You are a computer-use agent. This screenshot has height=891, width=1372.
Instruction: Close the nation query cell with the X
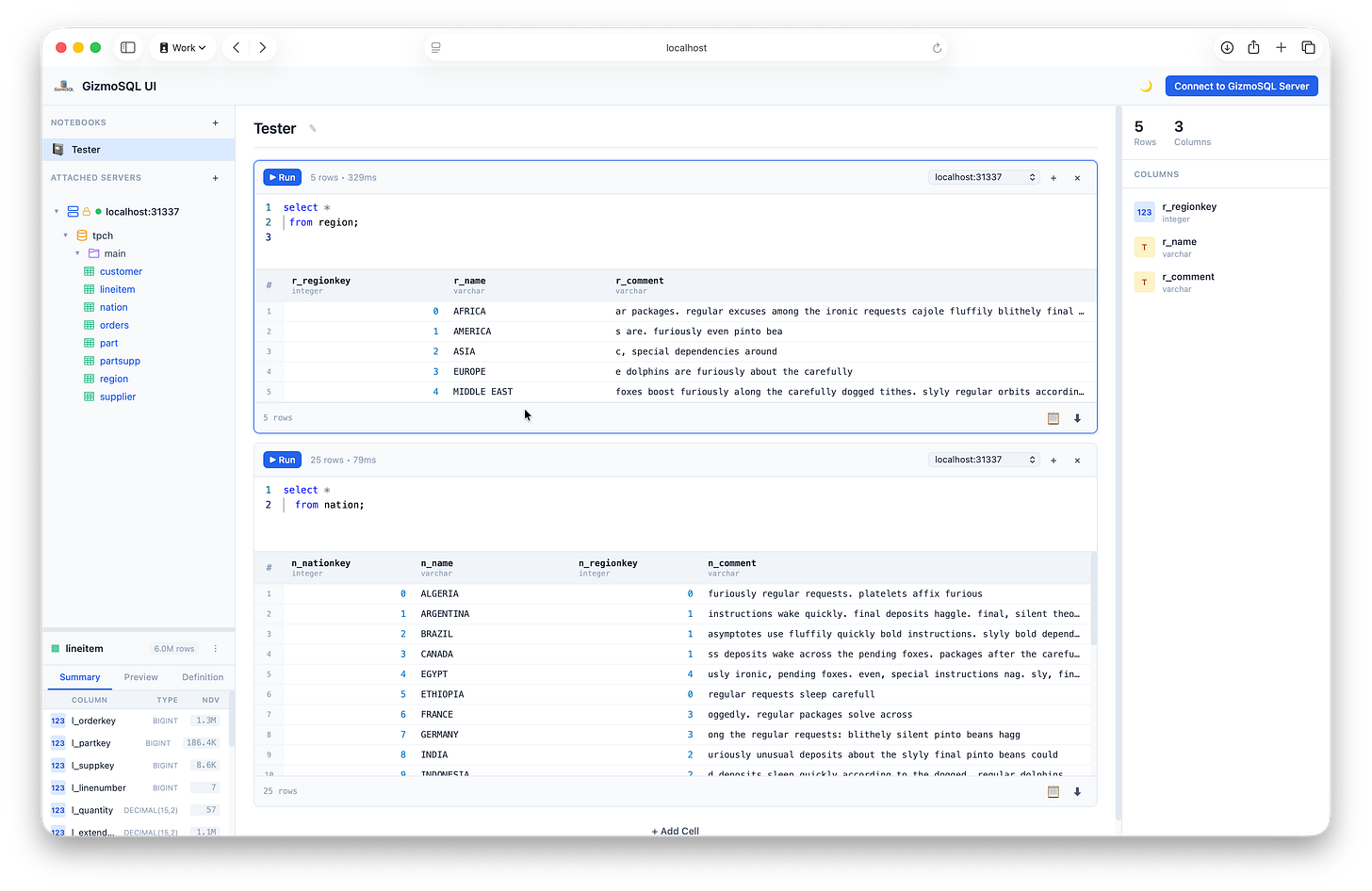click(x=1077, y=460)
